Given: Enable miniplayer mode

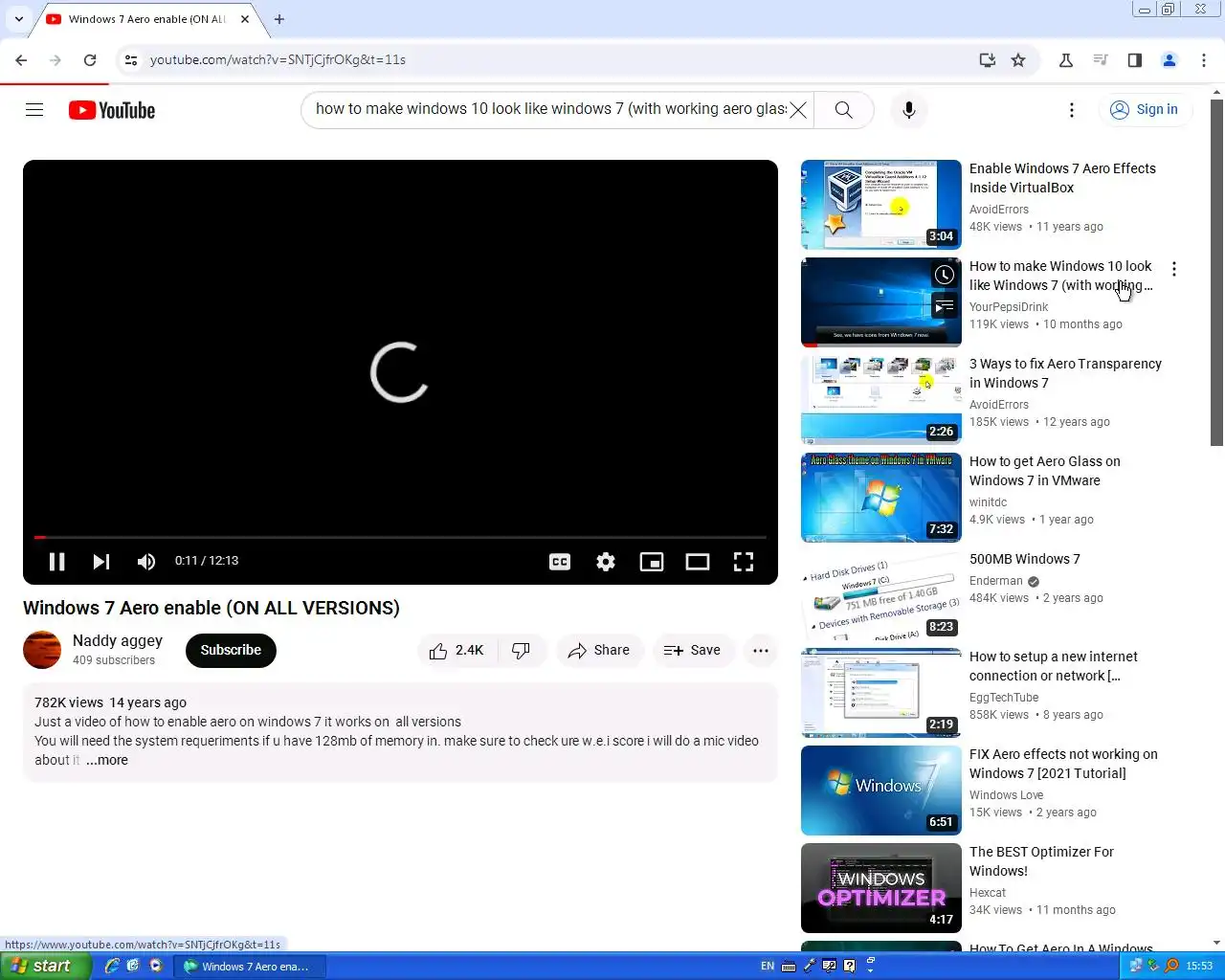Looking at the screenshot, I should 652,562.
